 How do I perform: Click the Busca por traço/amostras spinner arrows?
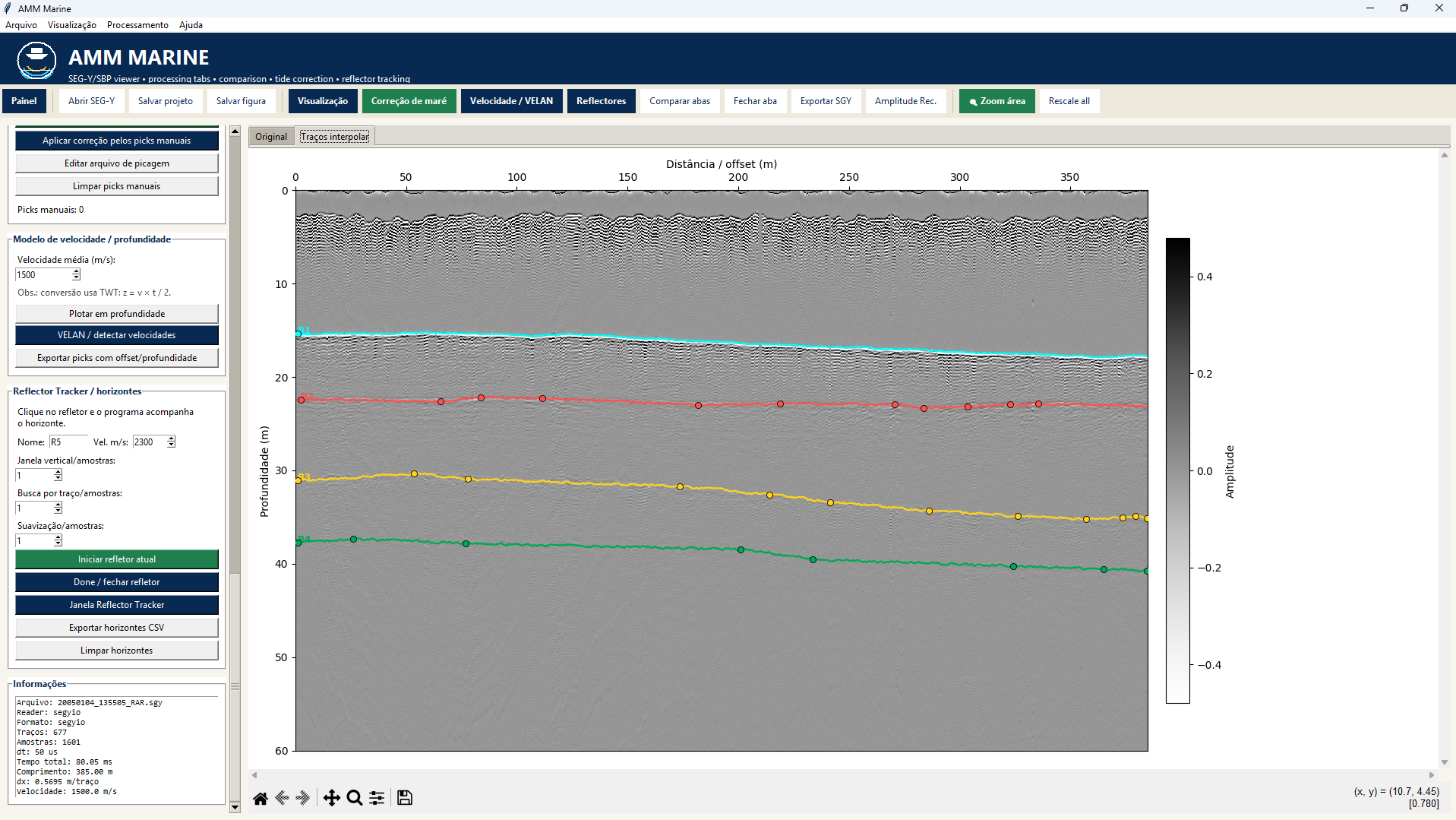58,508
